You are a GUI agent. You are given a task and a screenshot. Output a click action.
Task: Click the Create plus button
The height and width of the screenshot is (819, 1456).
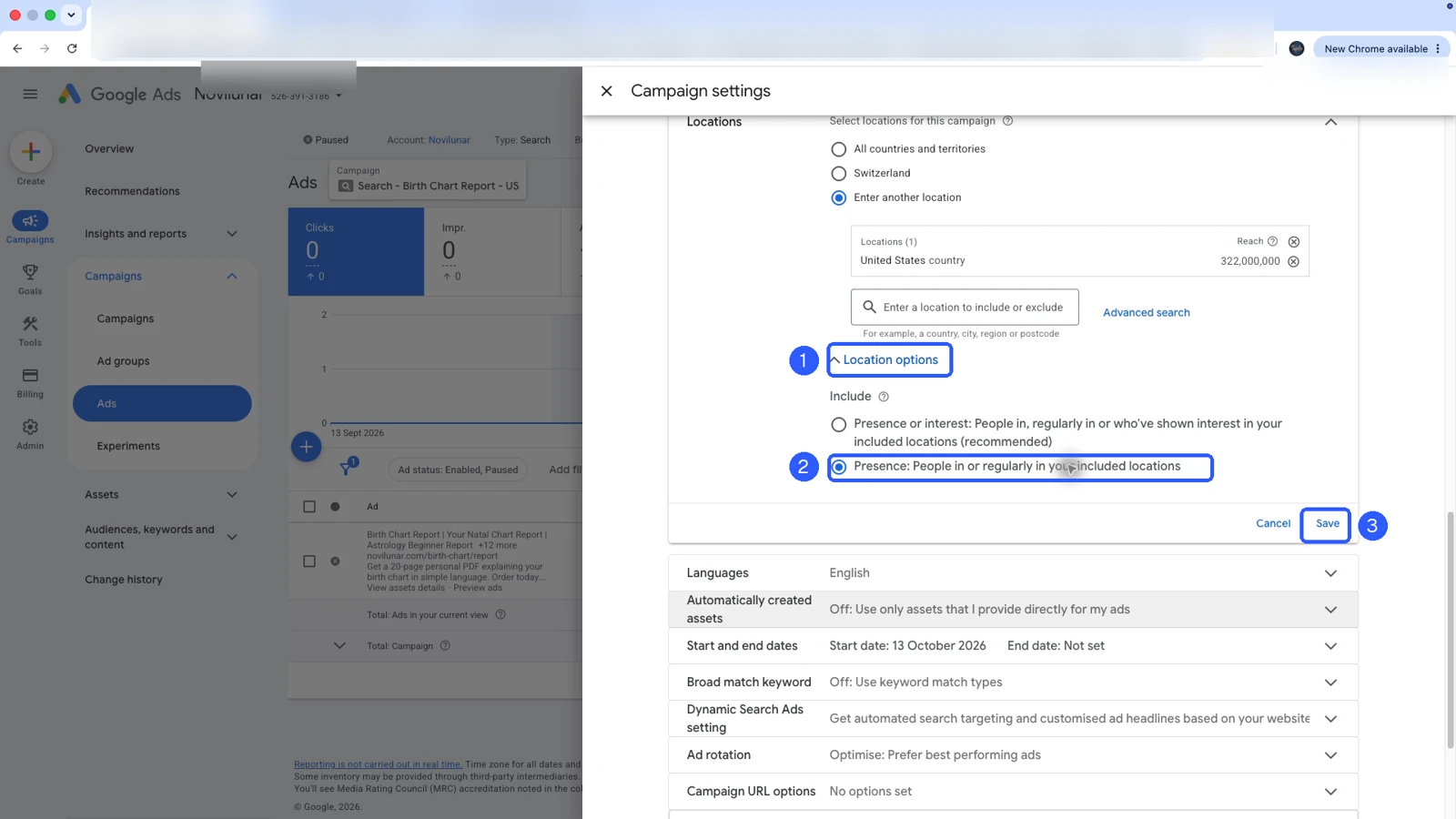(30, 152)
